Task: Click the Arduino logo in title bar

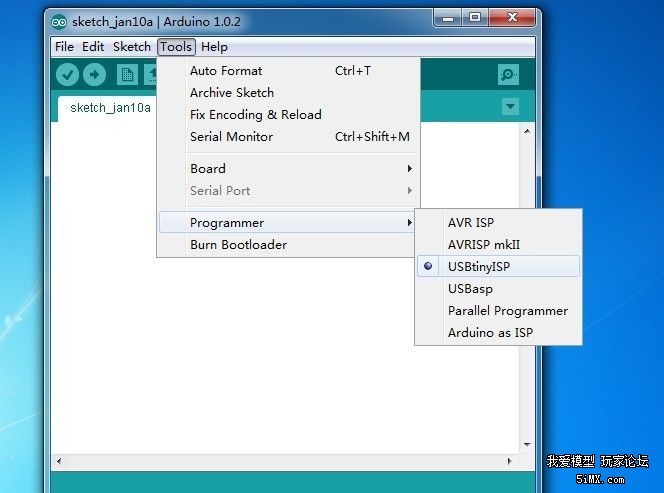Action: [59, 22]
